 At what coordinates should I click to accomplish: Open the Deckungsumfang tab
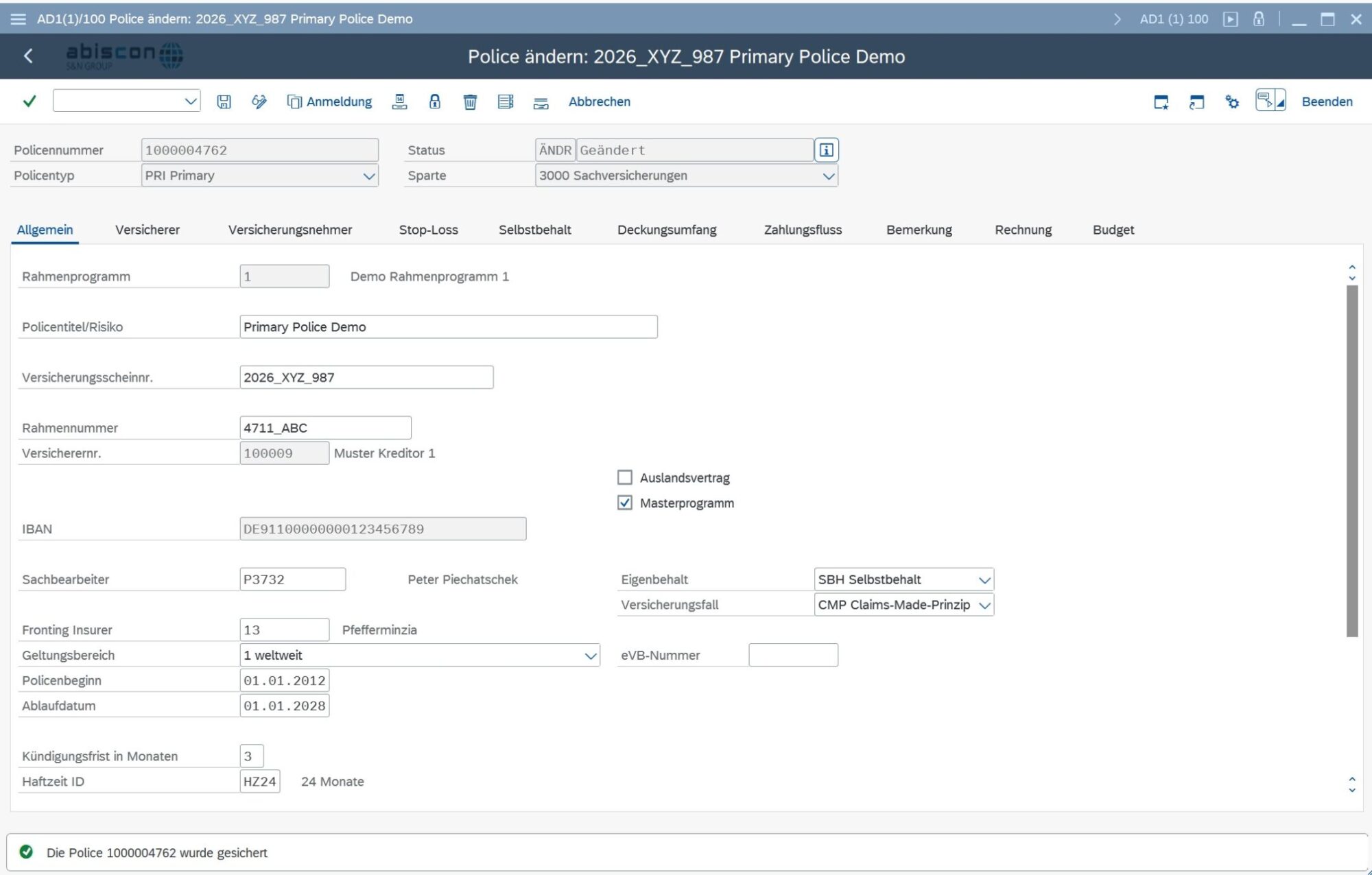click(666, 230)
